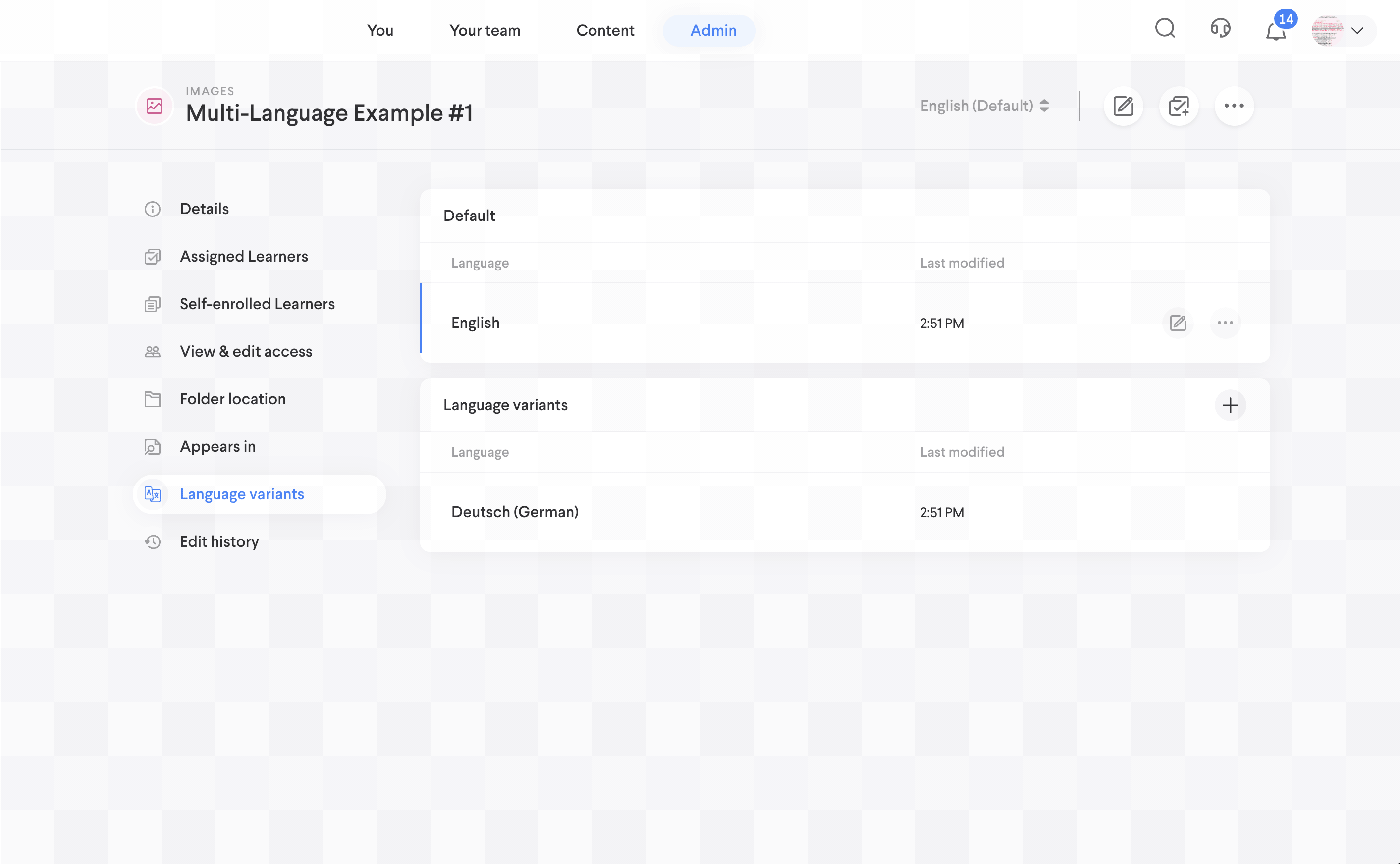Screen dimensions: 1400x864
Task: Open header three-dots more options menu
Action: (1234, 107)
